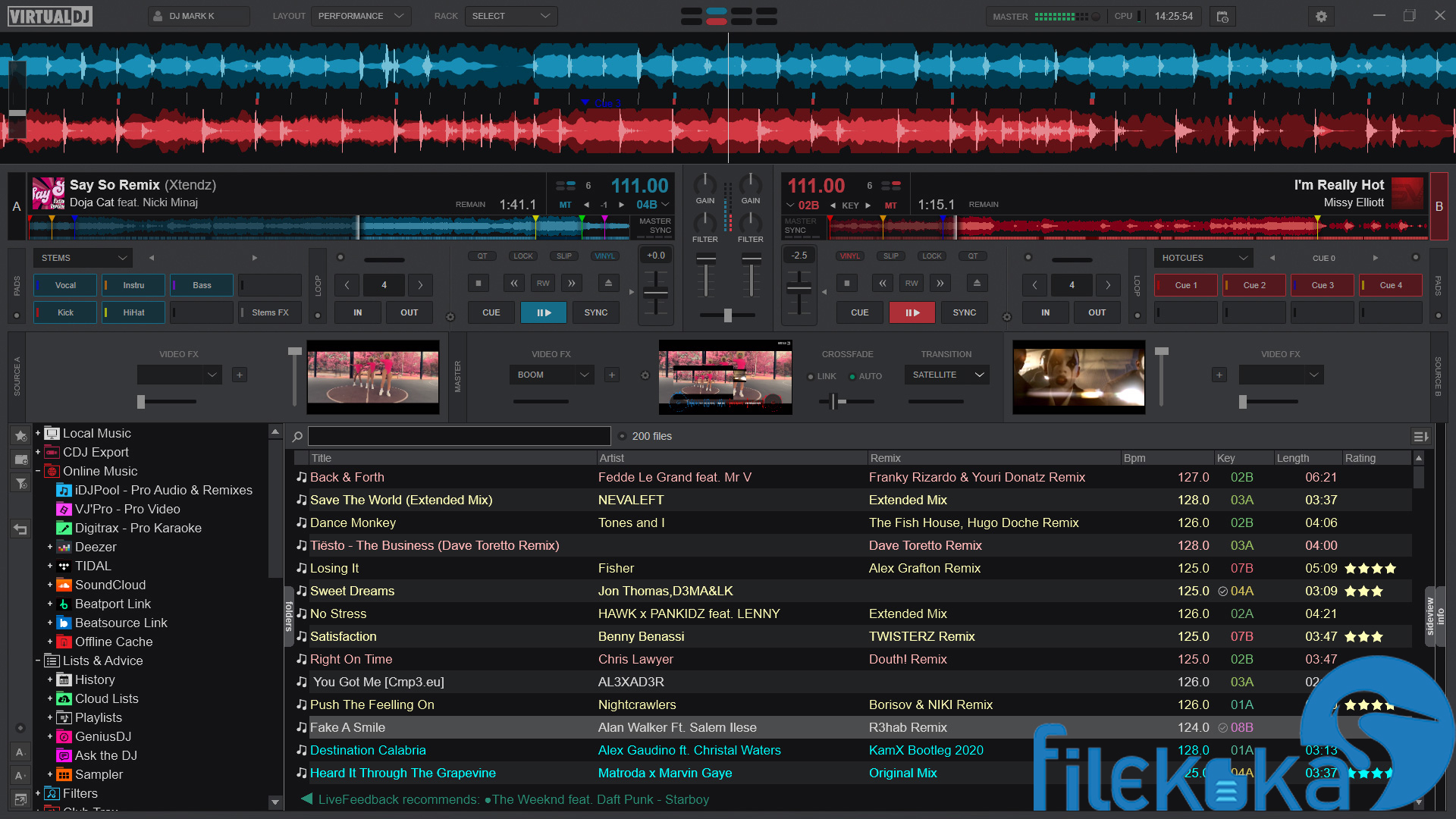
Task: Open favorites star sidebar icon
Action: tap(20, 435)
